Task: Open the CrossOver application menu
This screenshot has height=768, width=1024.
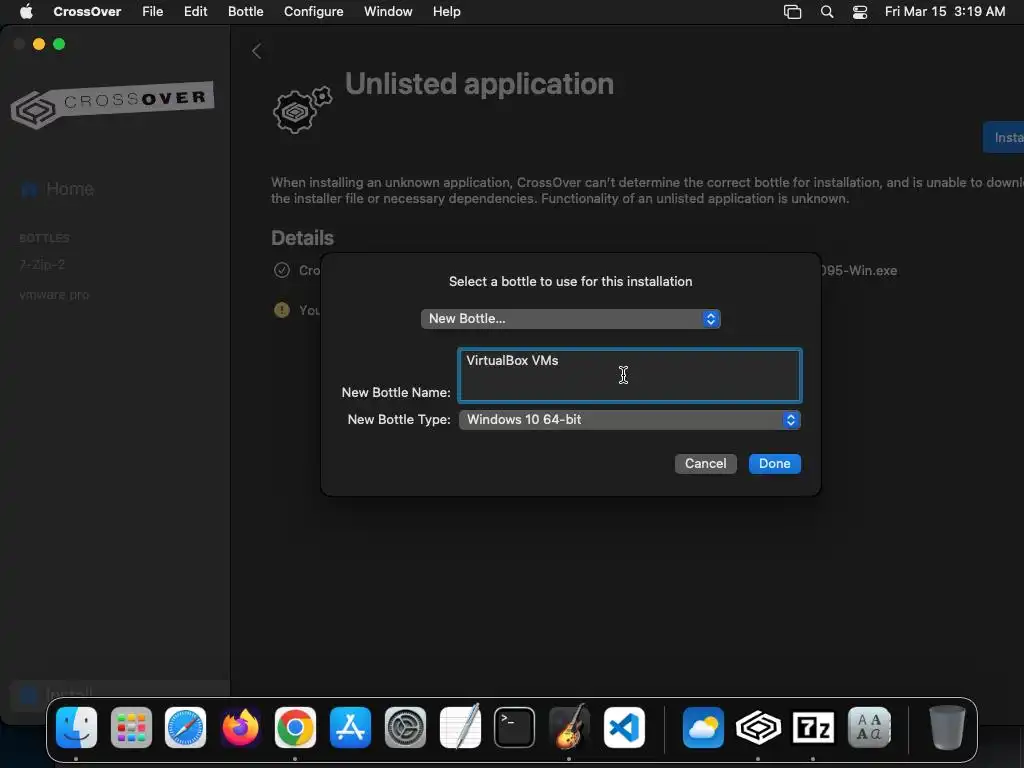Action: (x=87, y=11)
